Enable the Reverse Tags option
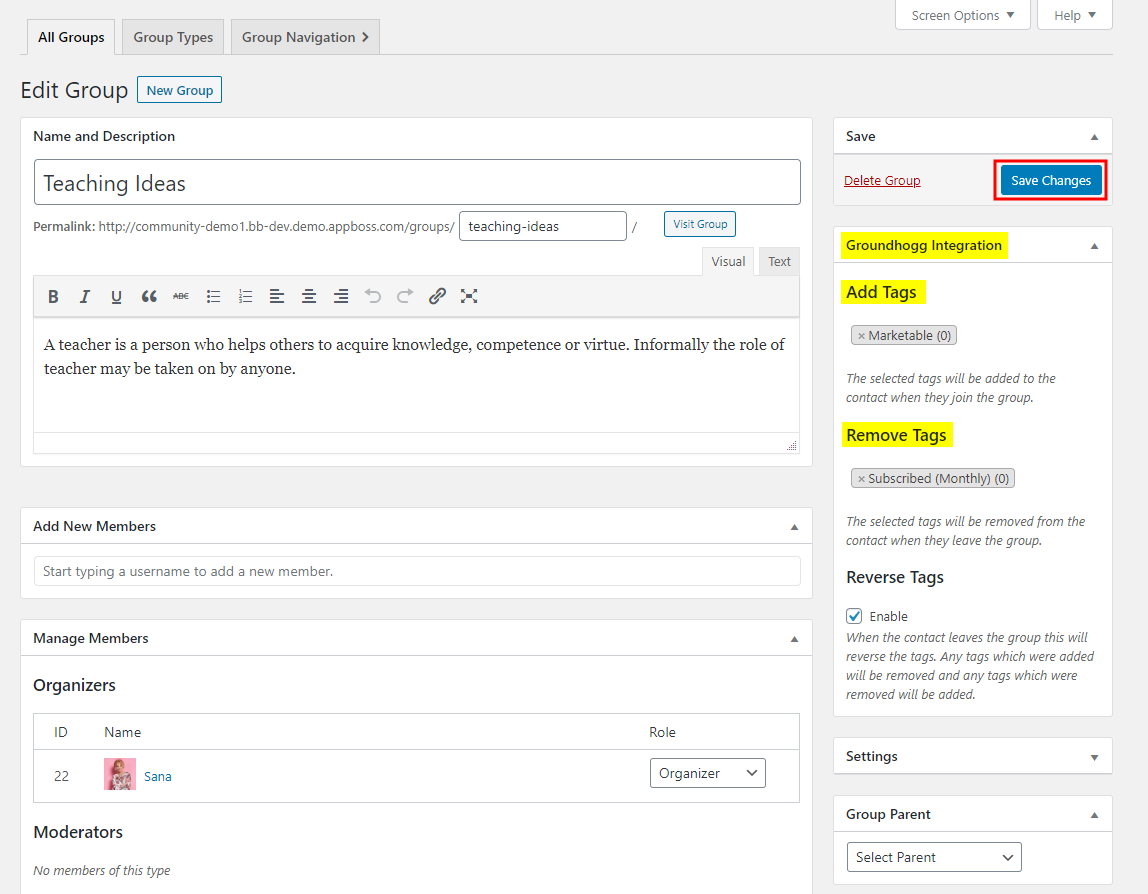This screenshot has height=894, width=1148. (x=854, y=615)
